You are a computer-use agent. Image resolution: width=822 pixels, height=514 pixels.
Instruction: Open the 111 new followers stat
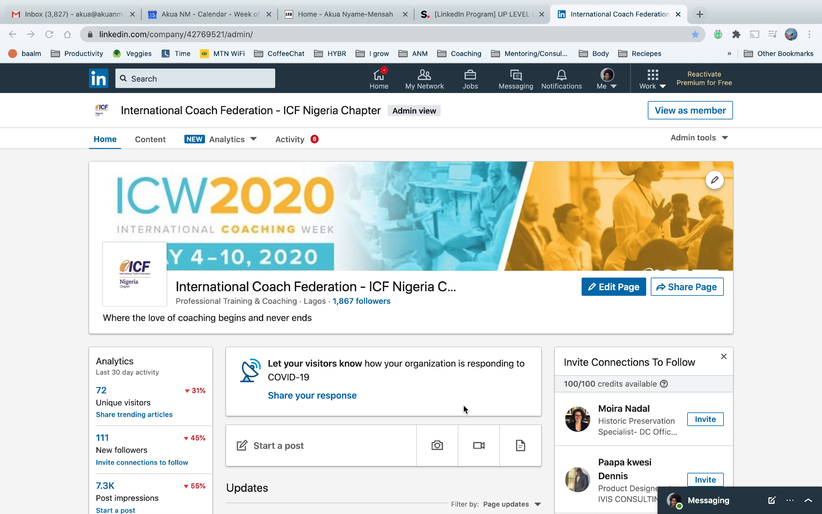(102, 438)
